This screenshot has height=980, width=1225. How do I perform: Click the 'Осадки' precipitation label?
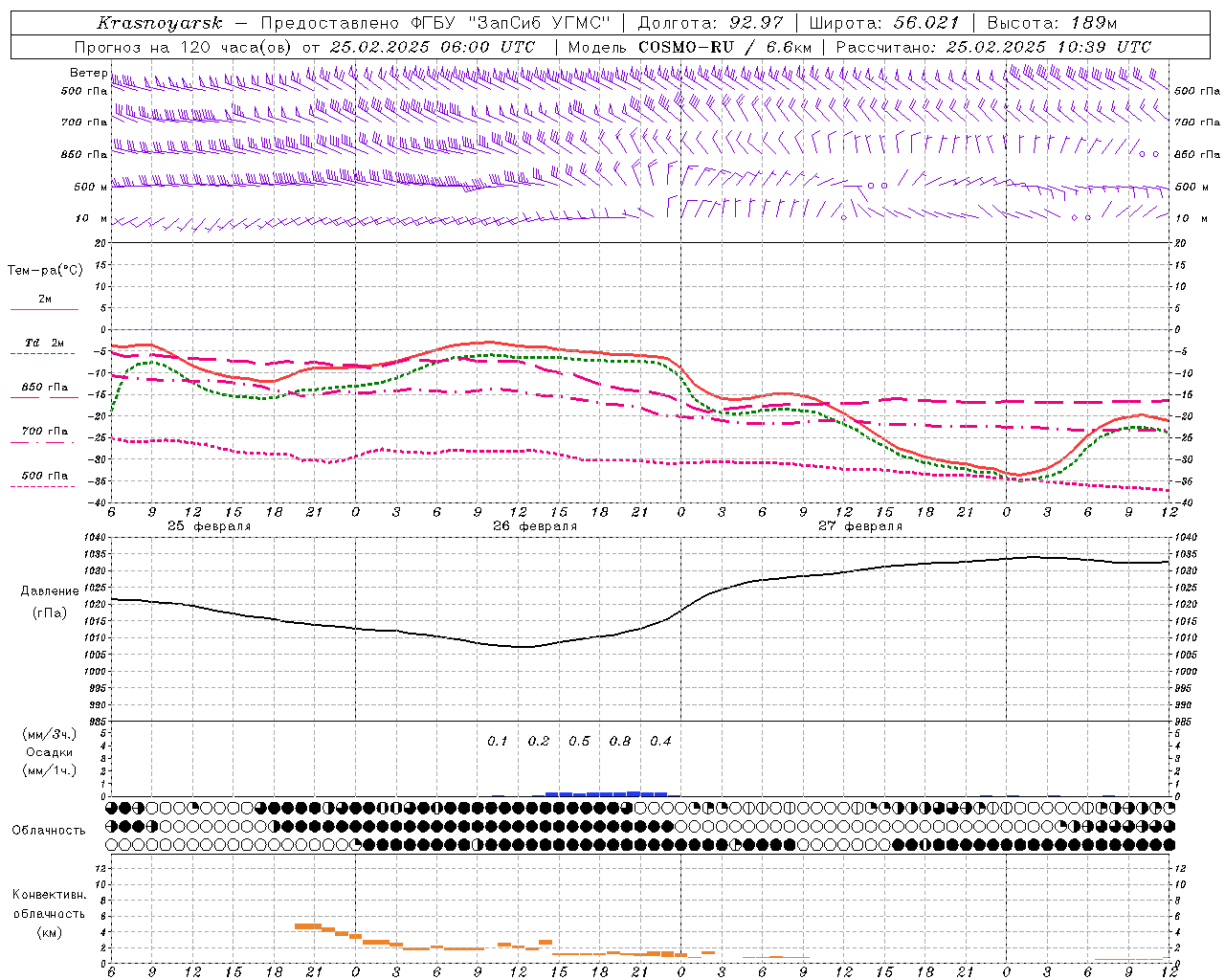click(x=50, y=752)
